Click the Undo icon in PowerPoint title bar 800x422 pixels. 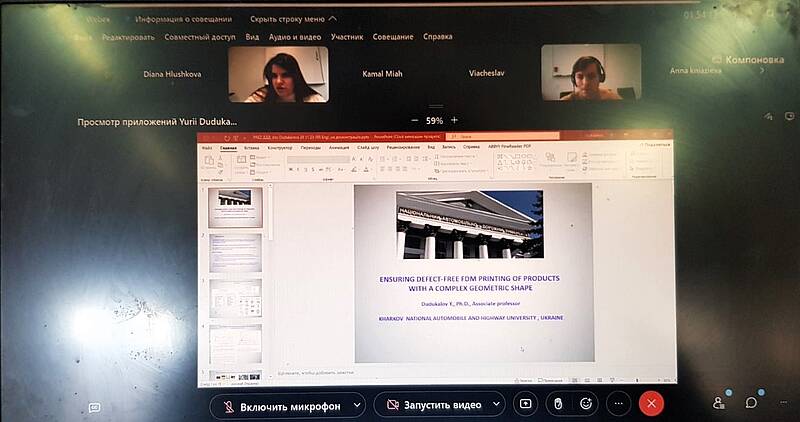pos(227,138)
